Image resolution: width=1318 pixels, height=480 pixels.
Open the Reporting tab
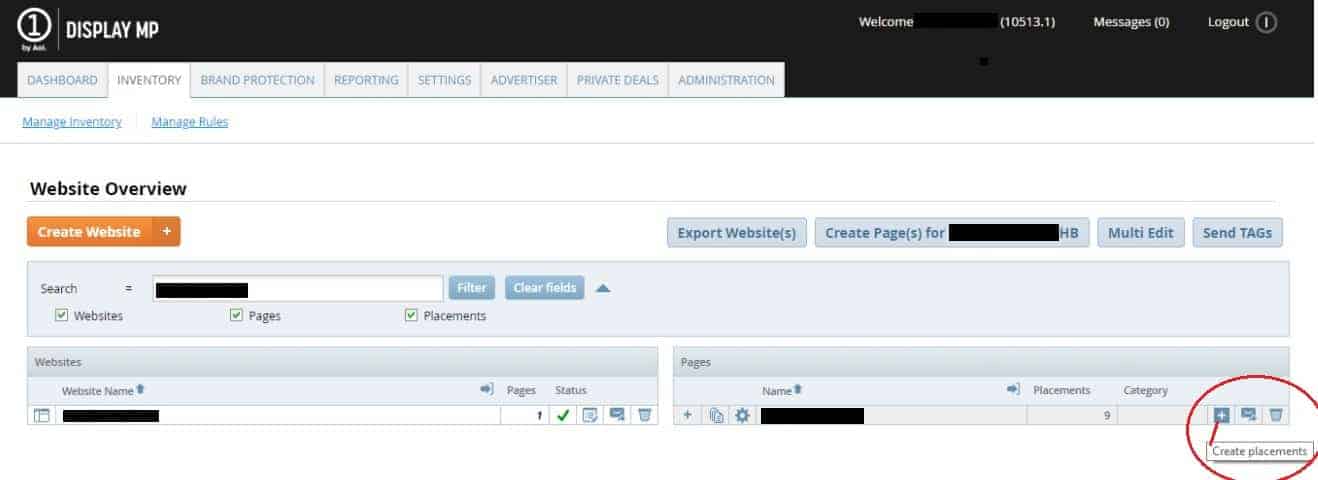tap(366, 80)
